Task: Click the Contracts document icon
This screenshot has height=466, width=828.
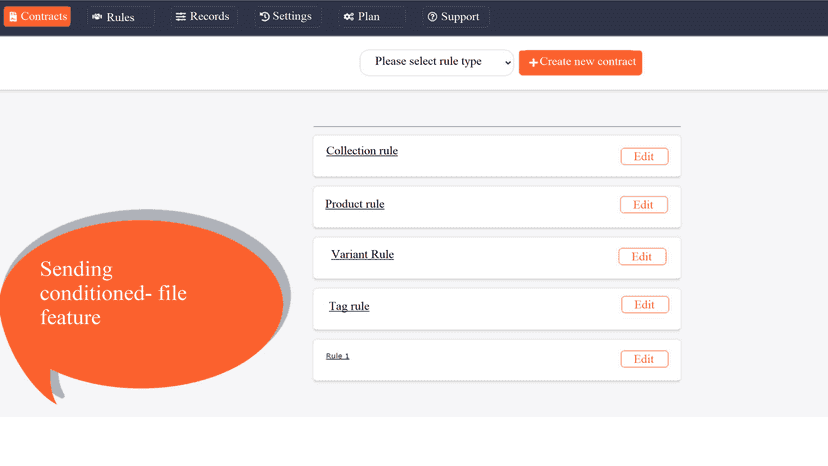Action: [13, 17]
